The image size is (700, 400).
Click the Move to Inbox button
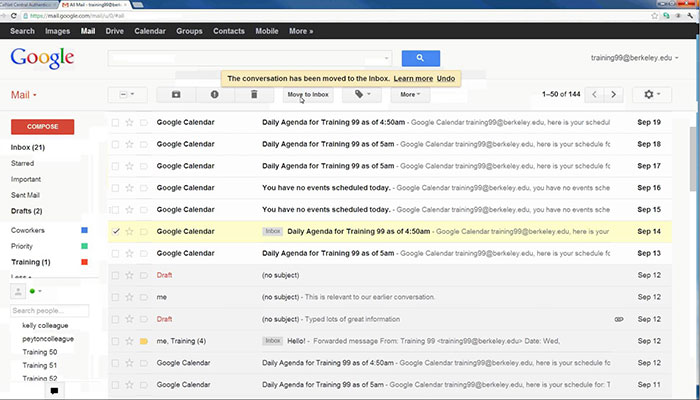(308, 95)
